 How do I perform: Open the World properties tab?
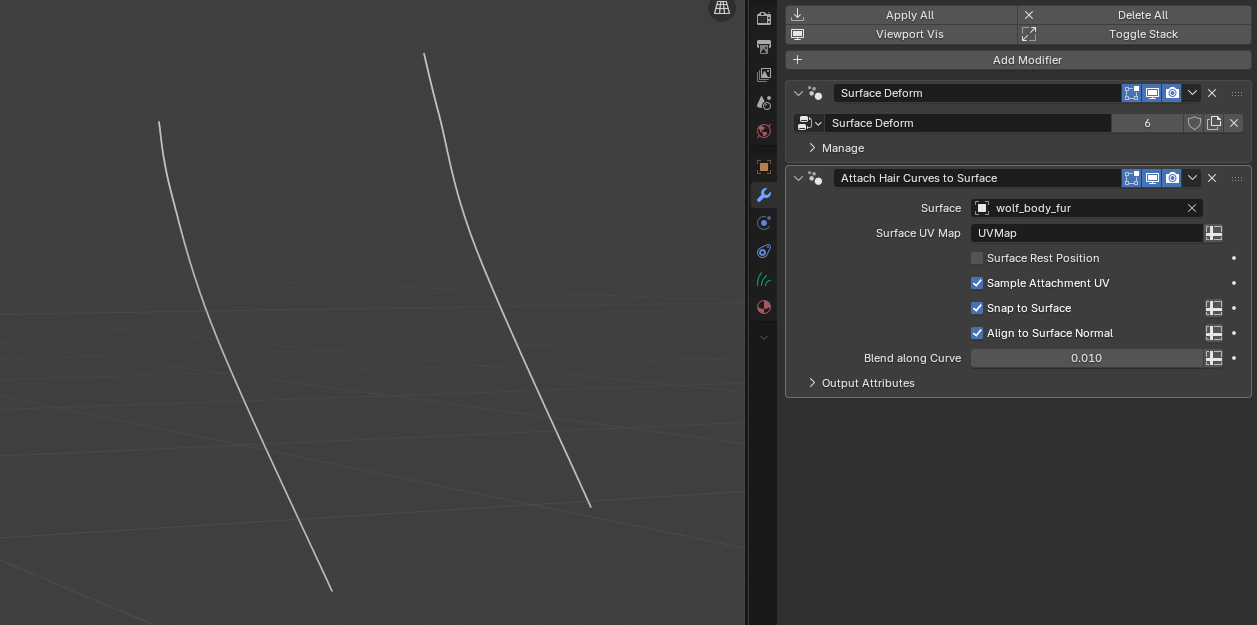point(764,131)
